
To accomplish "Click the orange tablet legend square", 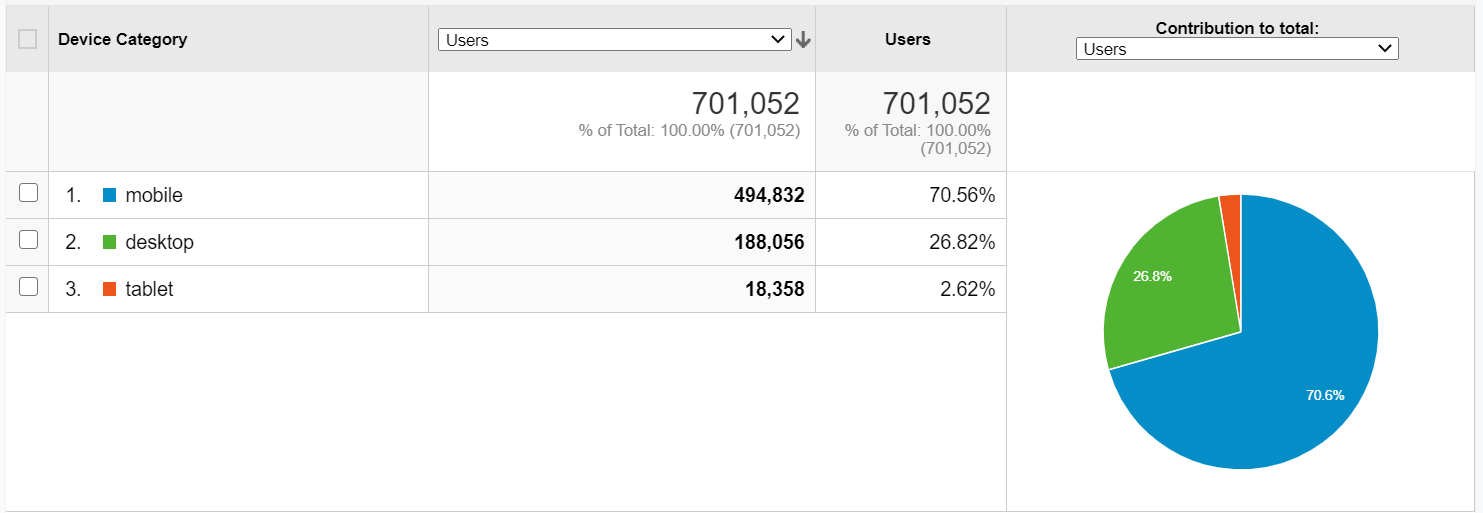I will [x=110, y=289].
